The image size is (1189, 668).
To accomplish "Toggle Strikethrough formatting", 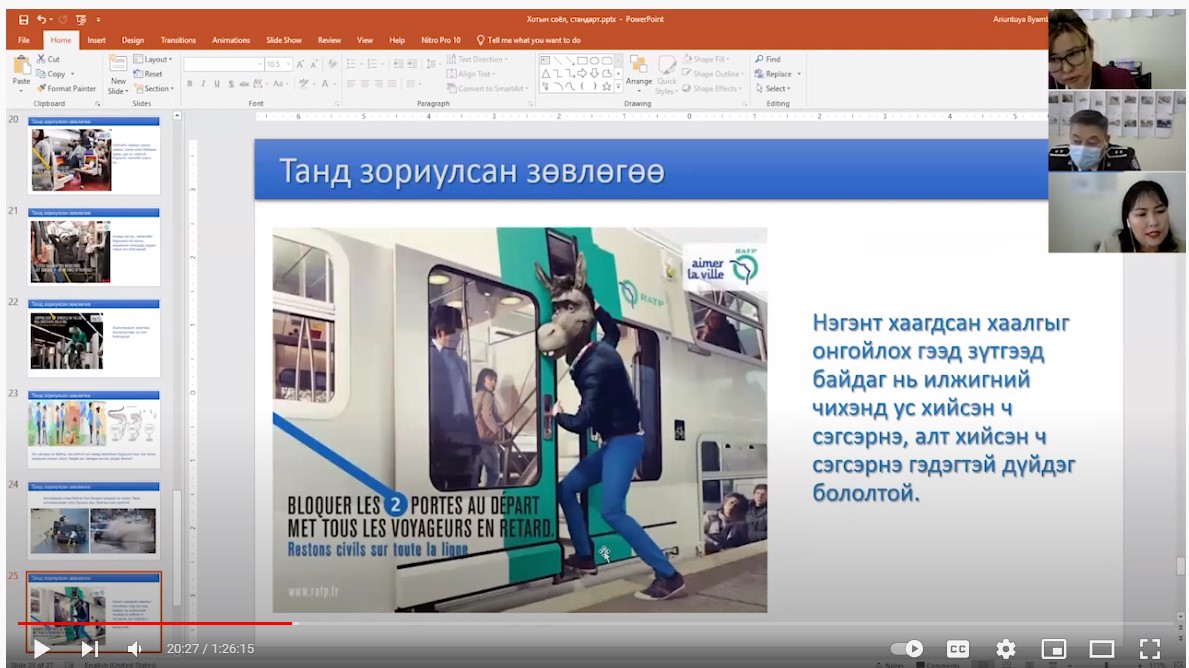I will pos(243,84).
